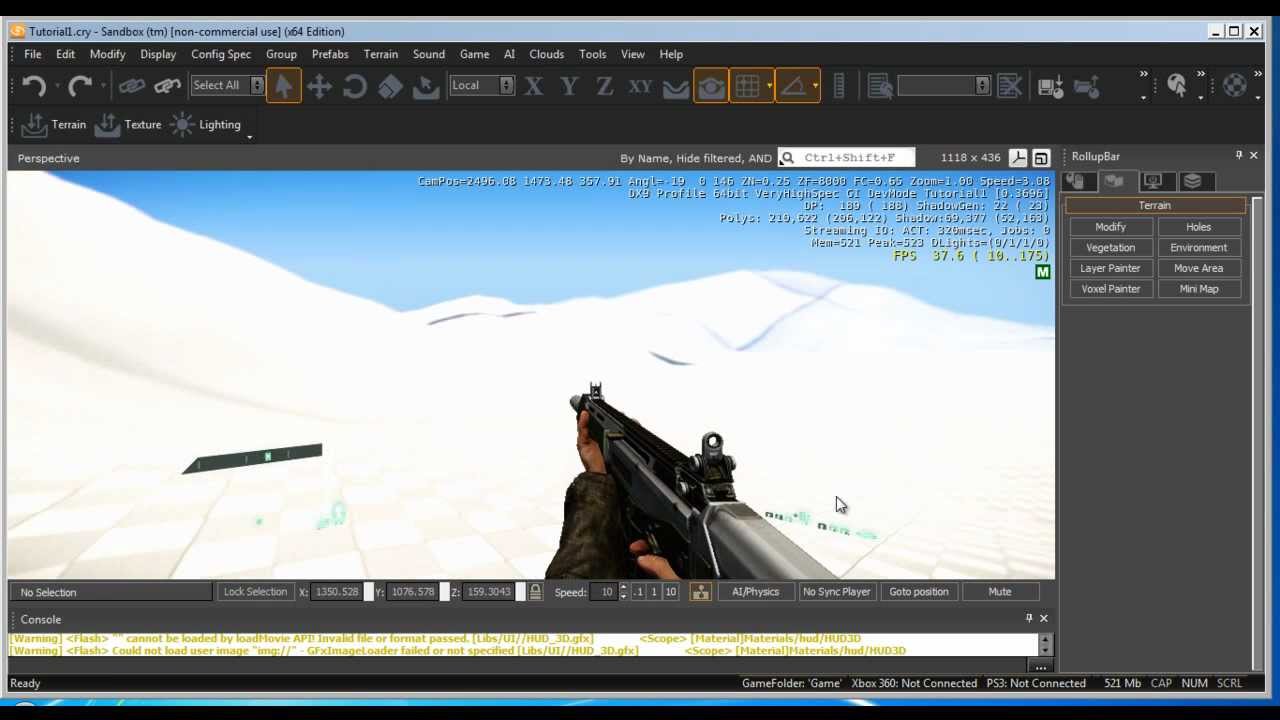Click the viewport search field

(x=846, y=157)
